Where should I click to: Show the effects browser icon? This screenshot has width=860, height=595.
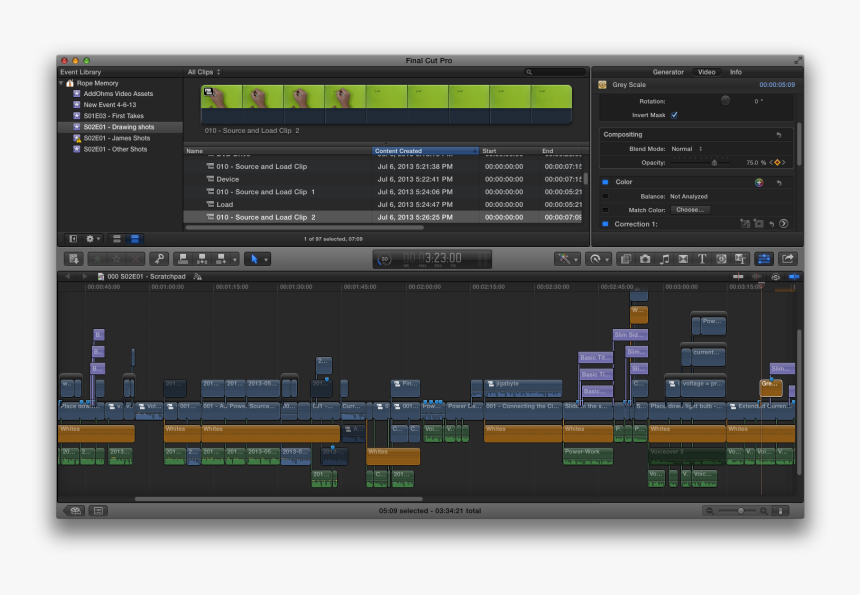625,259
